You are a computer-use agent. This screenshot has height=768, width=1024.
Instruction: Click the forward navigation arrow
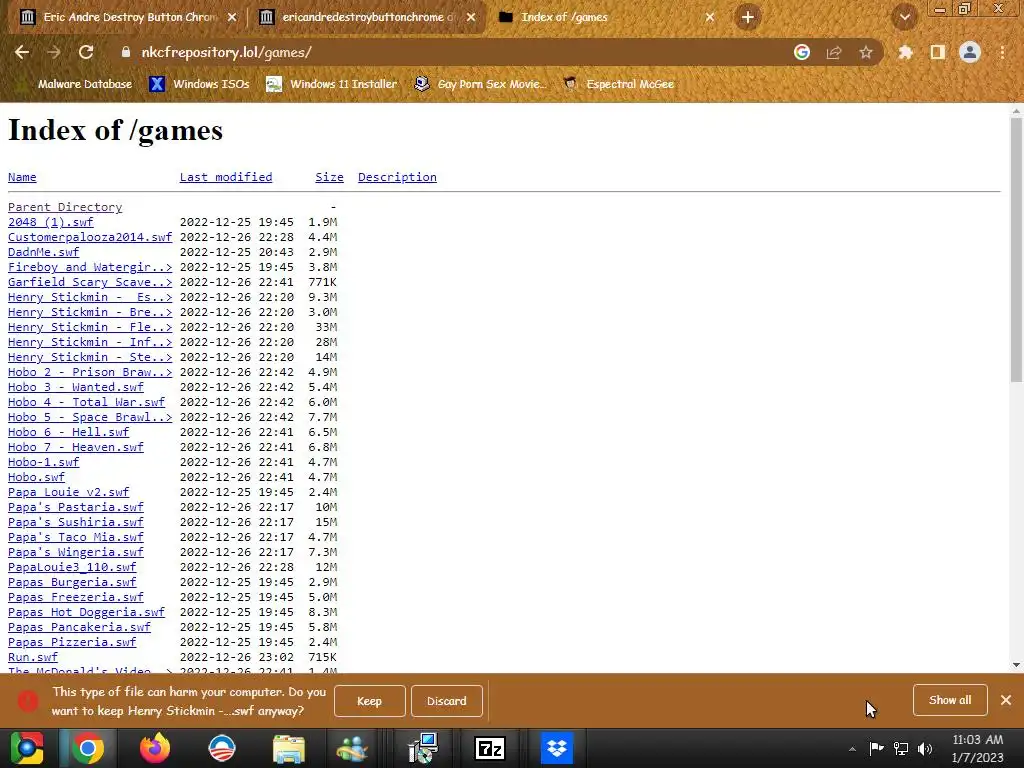click(x=54, y=52)
